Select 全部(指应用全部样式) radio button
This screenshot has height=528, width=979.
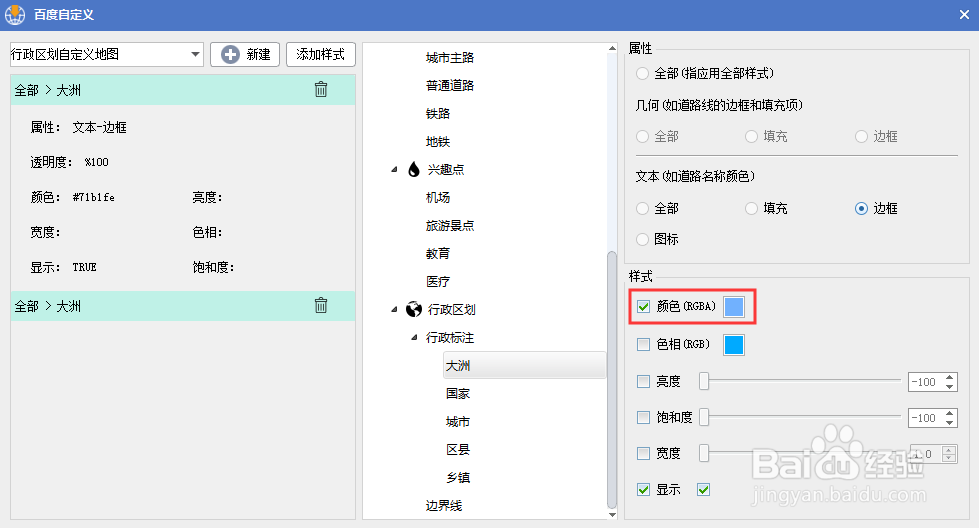click(x=642, y=74)
